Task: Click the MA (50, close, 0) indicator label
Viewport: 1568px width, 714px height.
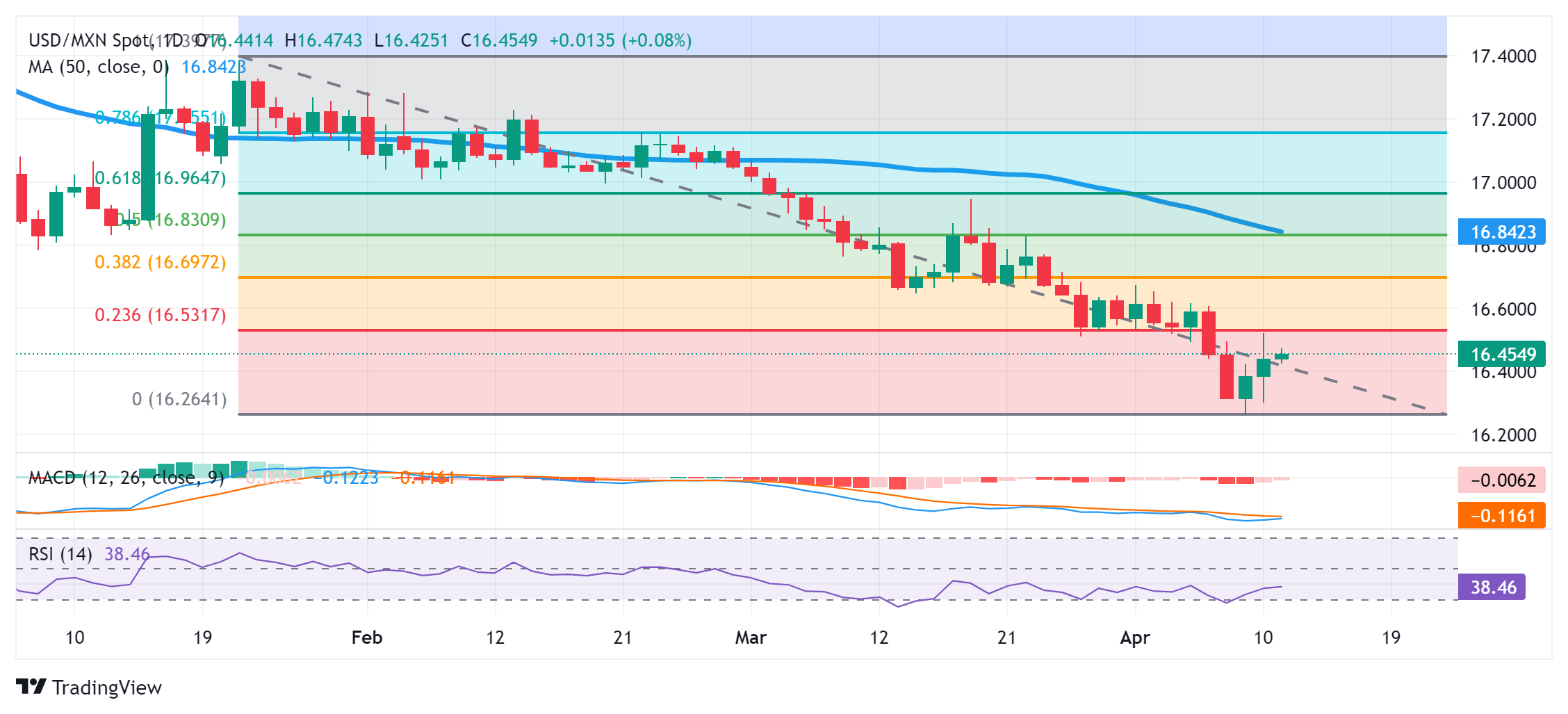Action: click(x=98, y=67)
